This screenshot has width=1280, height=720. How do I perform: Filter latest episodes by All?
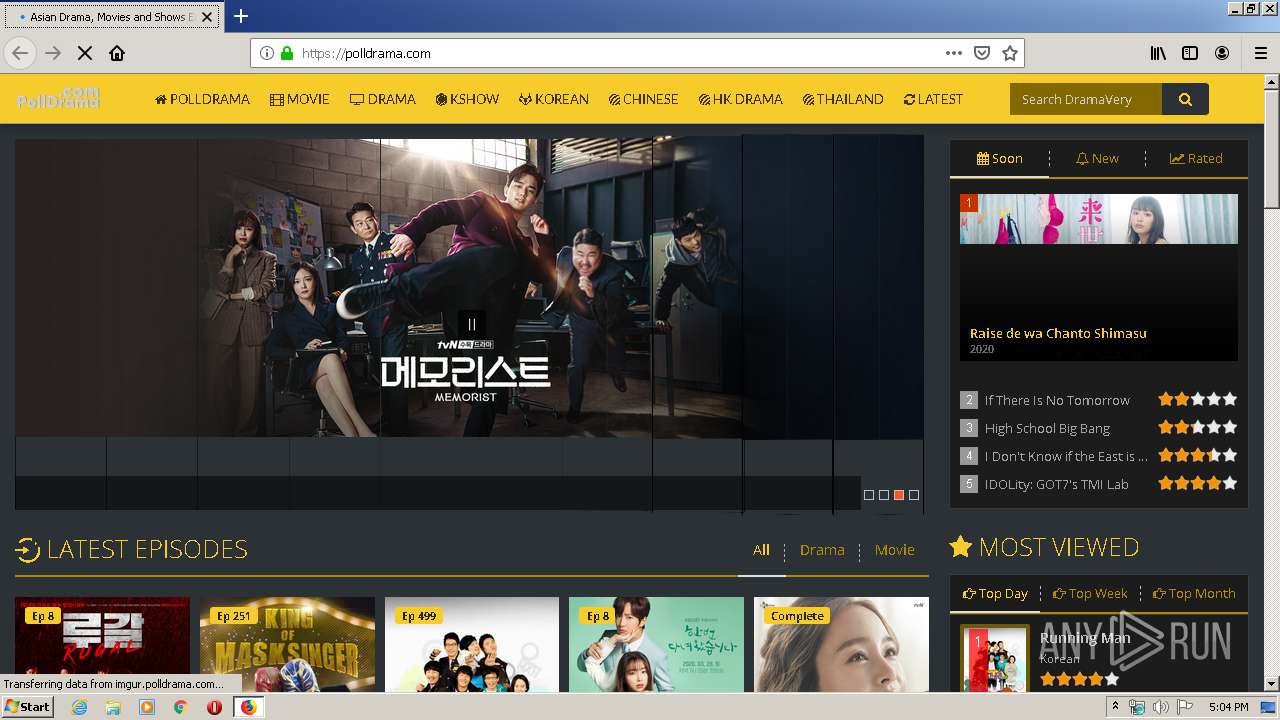pos(761,550)
